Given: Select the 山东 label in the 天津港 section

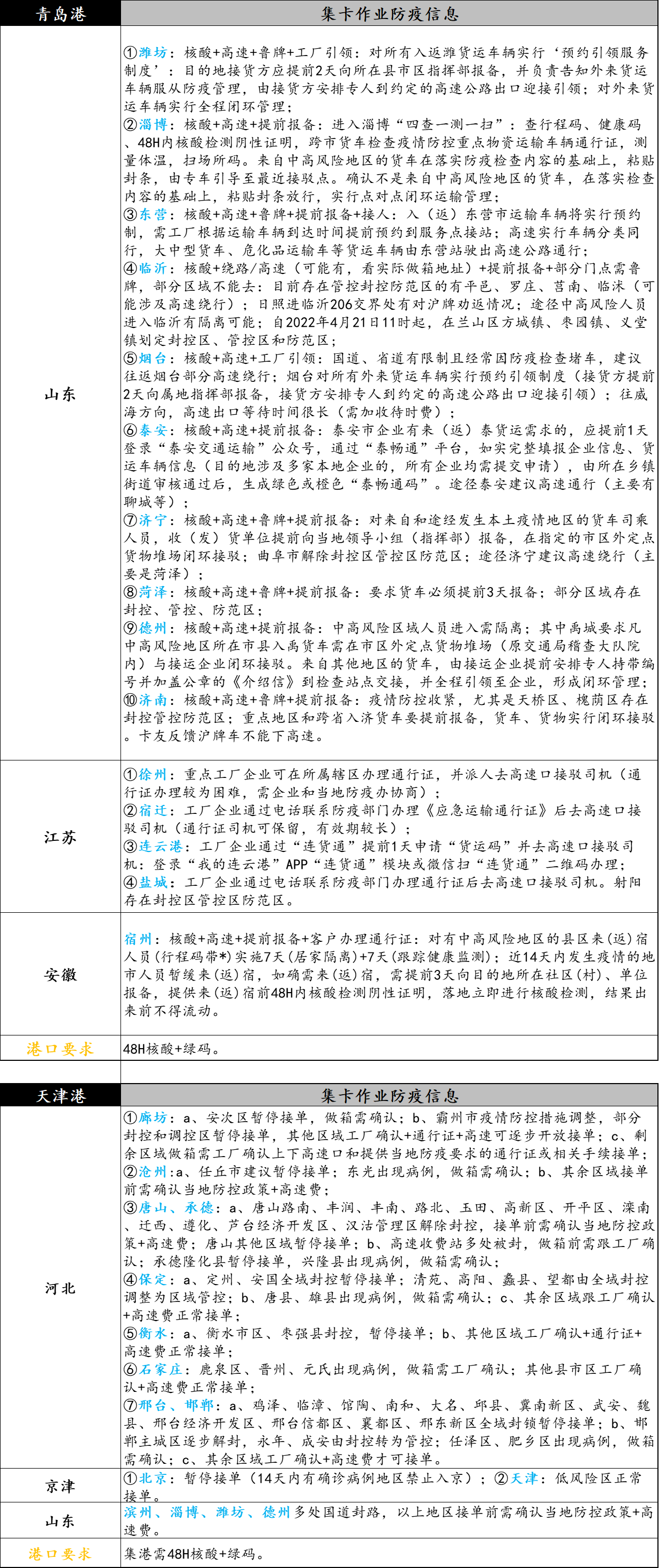Looking at the screenshot, I should pos(60,1520).
